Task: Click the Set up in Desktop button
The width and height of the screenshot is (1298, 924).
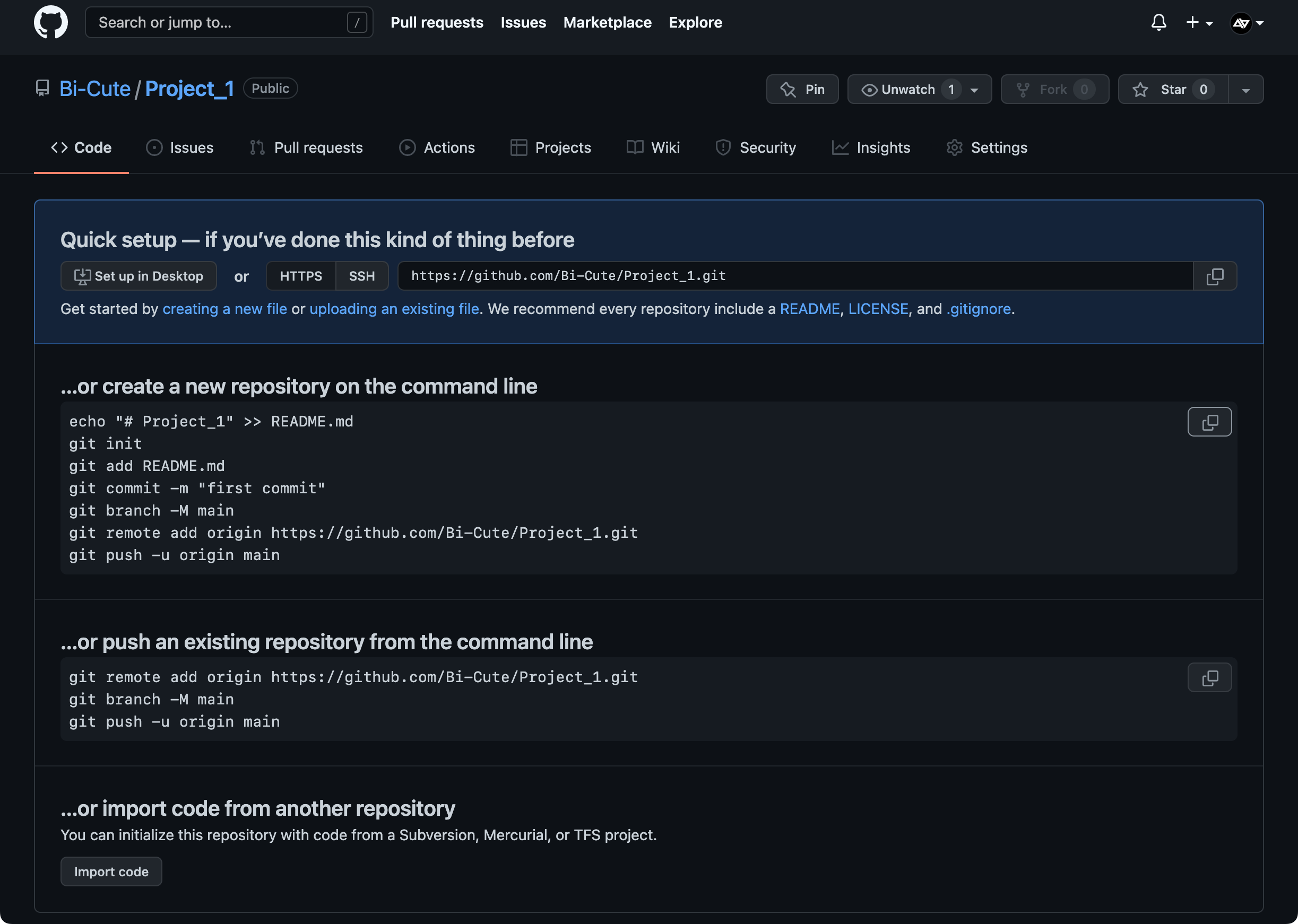Action: [139, 276]
